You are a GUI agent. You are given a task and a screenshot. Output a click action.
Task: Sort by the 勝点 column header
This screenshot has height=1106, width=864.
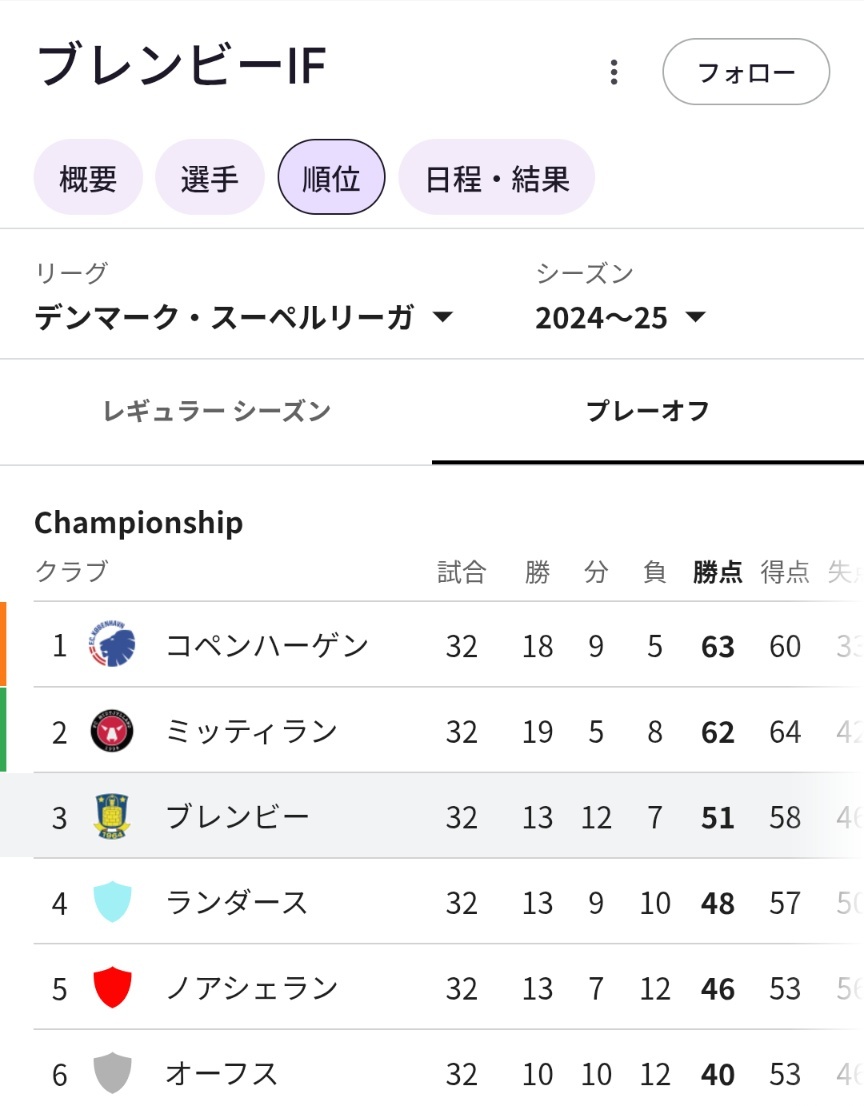[717, 571]
